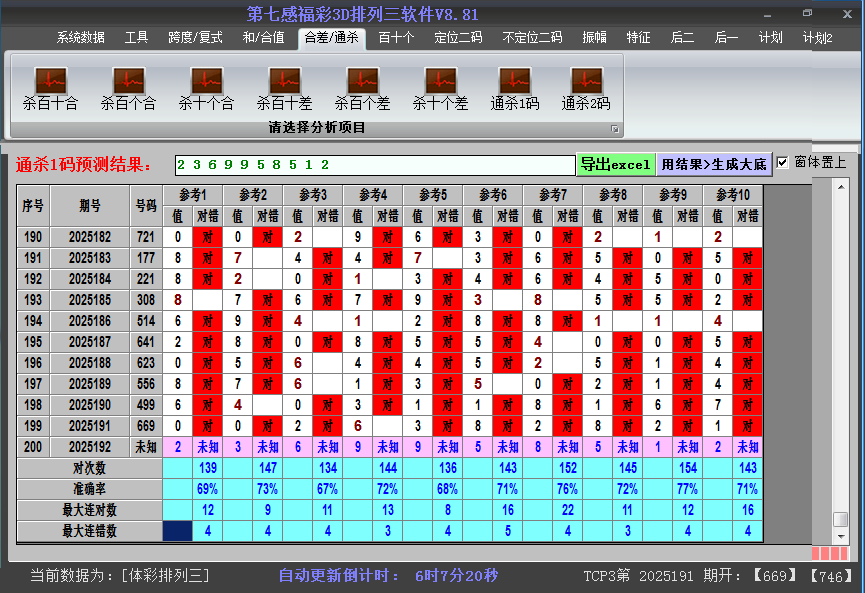This screenshot has height=593, width=865.
Task: Open the 杀百个差 analysis icon
Action: click(362, 89)
